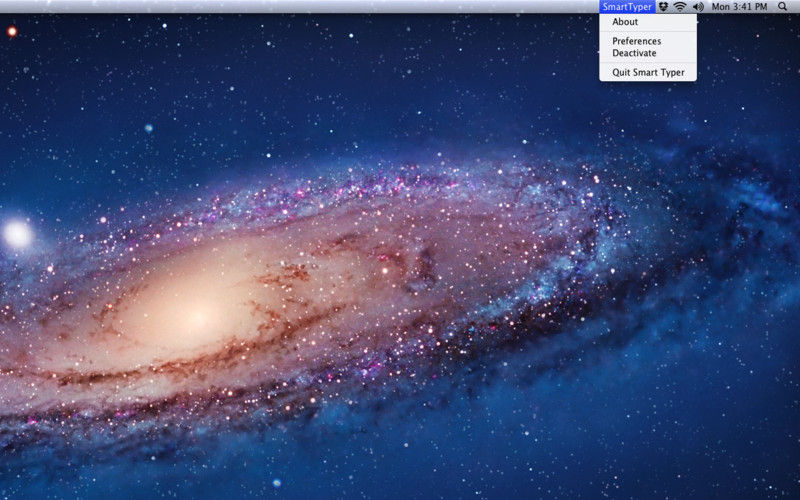Close the SmartTyper menu bar item
This screenshot has height=500, width=800.
click(x=627, y=7)
